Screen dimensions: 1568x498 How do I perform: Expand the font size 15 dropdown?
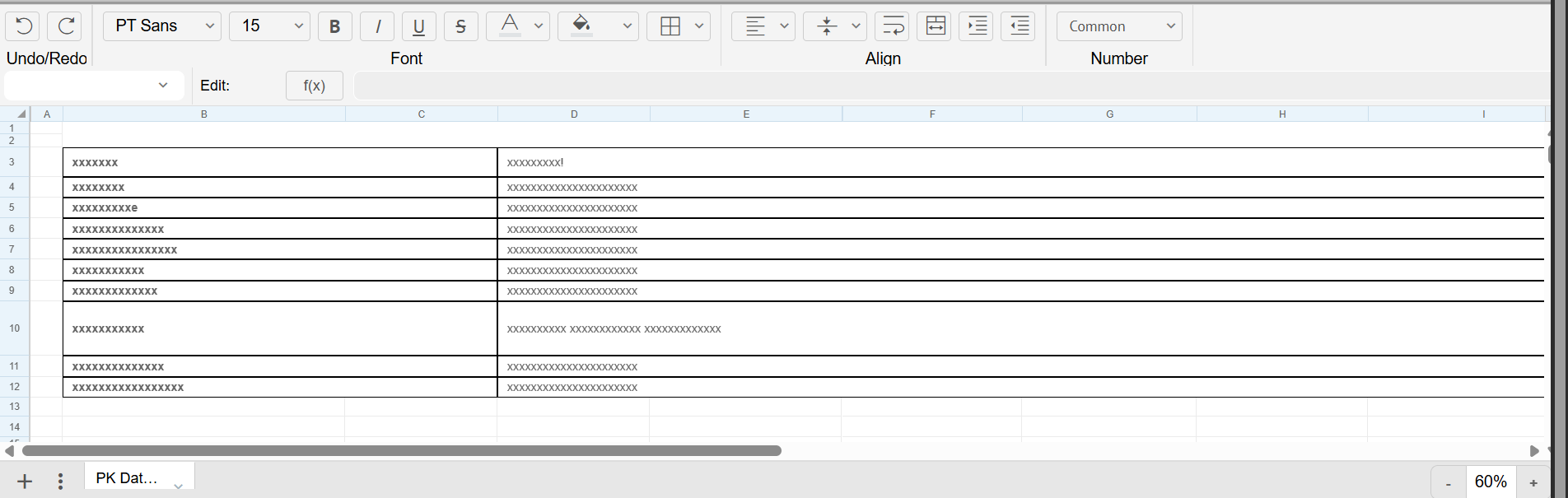click(x=269, y=26)
